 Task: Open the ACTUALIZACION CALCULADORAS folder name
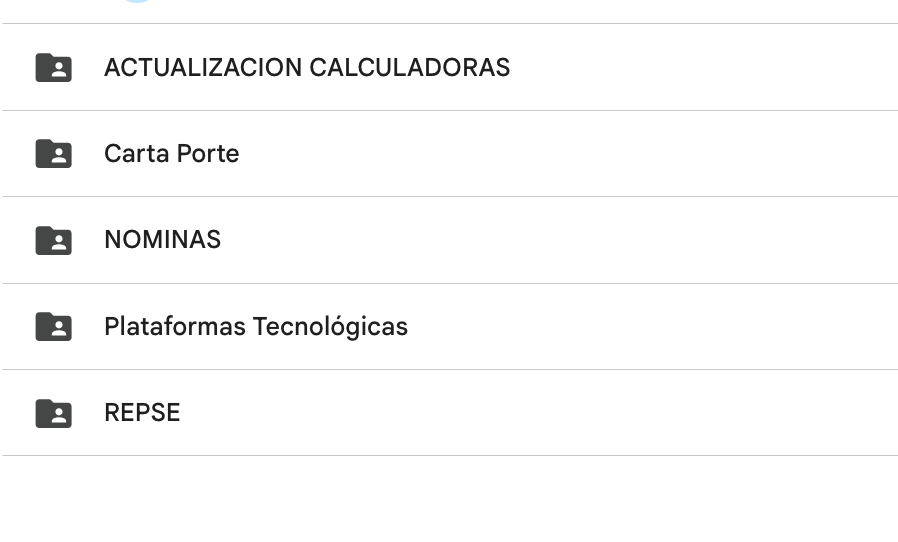pos(307,67)
